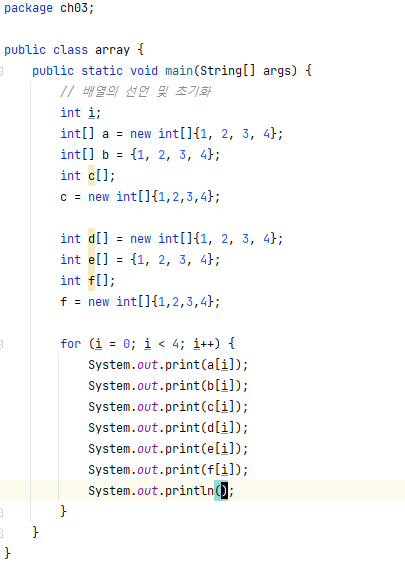The image size is (405, 566).
Task: Click the 'i < 4' loop condition
Action: tap(161, 343)
